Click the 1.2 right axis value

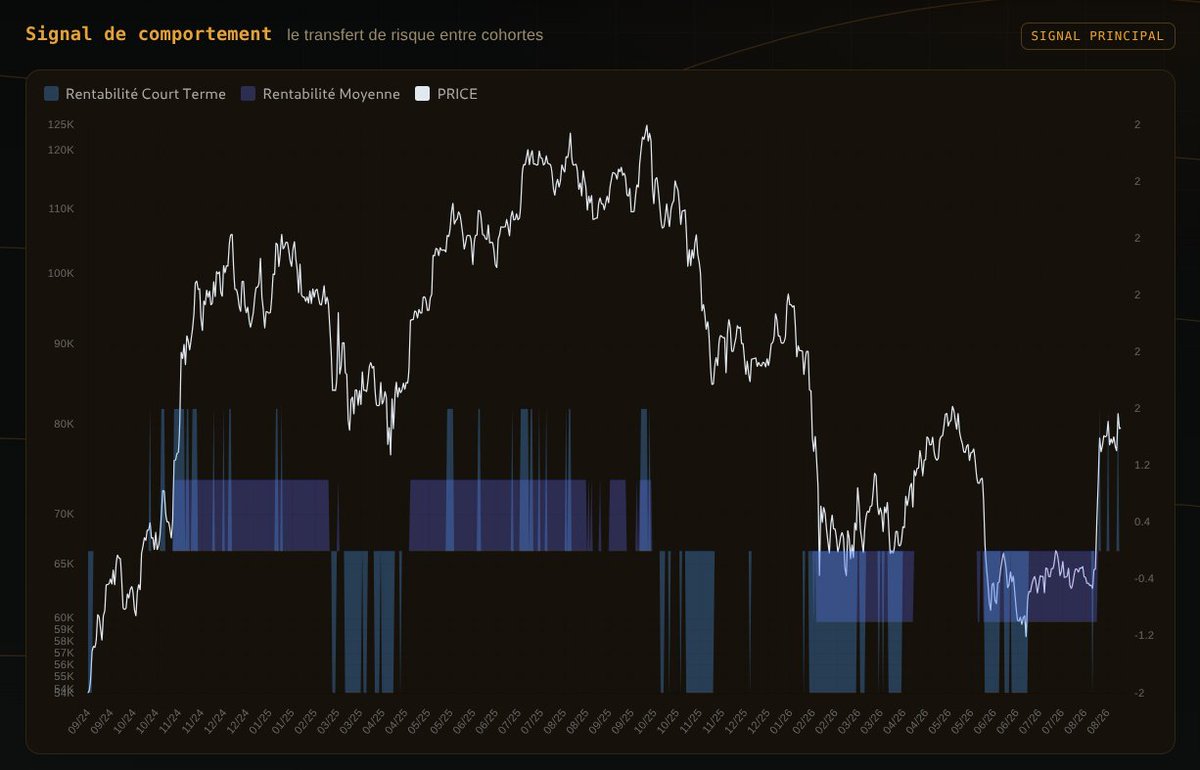coord(1142,465)
